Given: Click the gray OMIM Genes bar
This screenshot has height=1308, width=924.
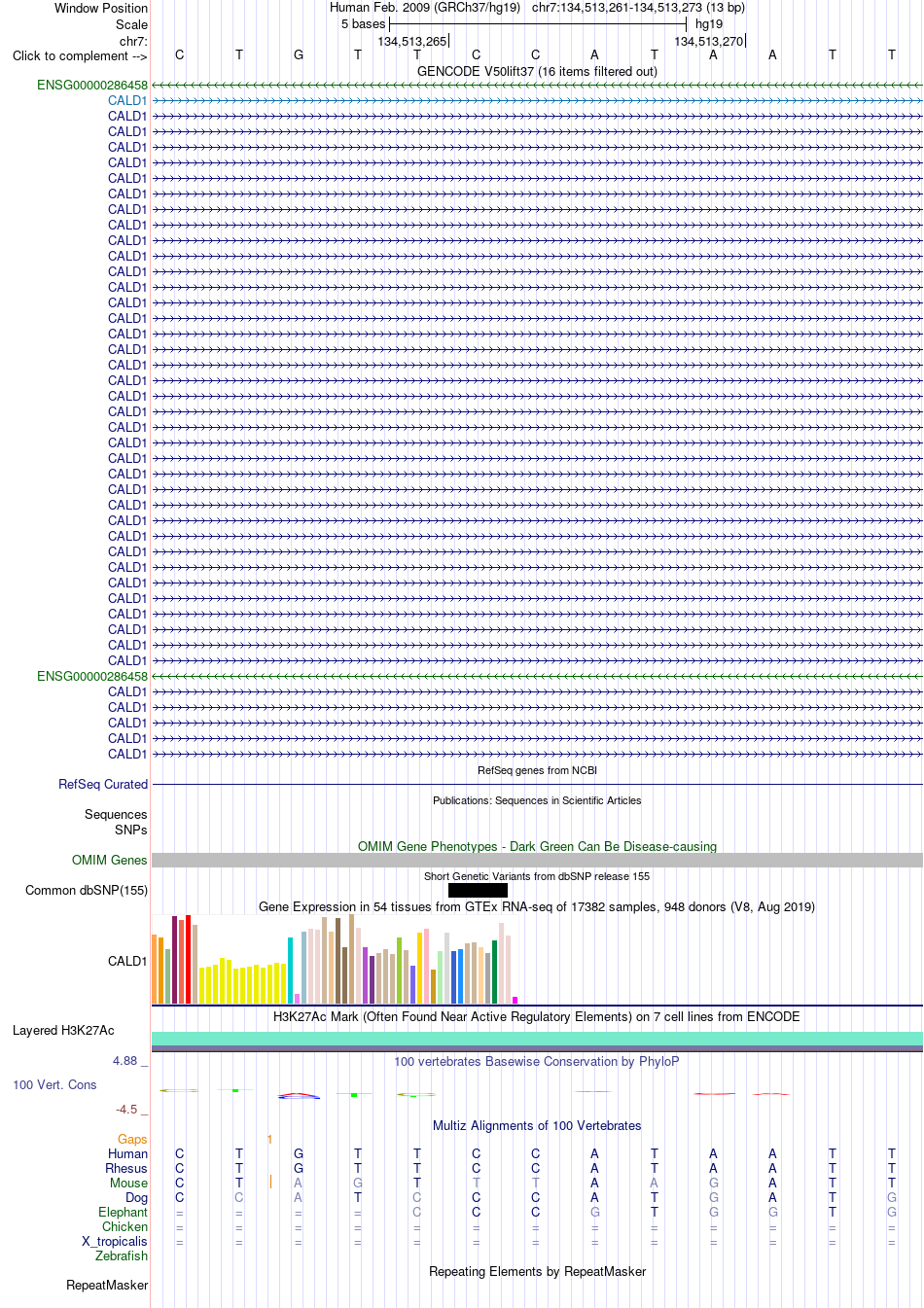Looking at the screenshot, I should tap(537, 860).
